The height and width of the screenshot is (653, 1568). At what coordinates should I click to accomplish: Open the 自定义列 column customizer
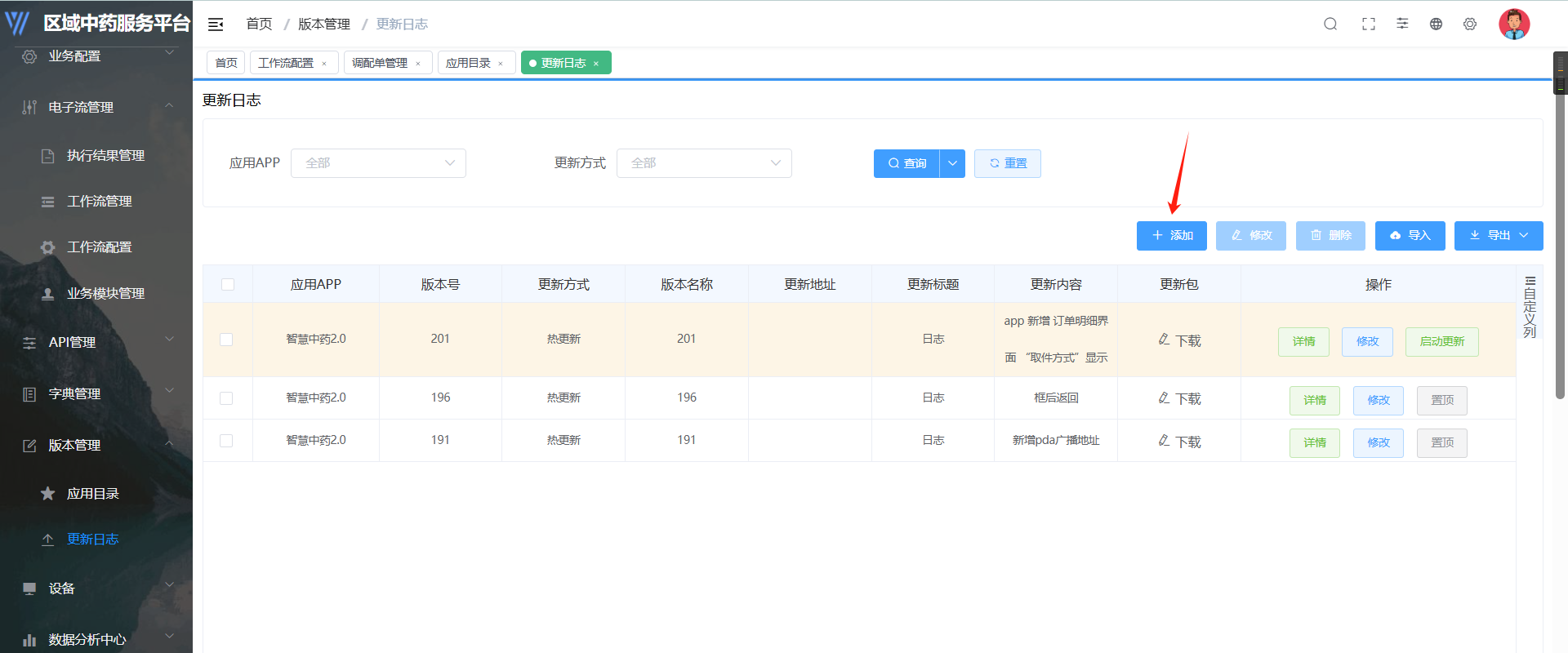pyautogui.click(x=1530, y=306)
